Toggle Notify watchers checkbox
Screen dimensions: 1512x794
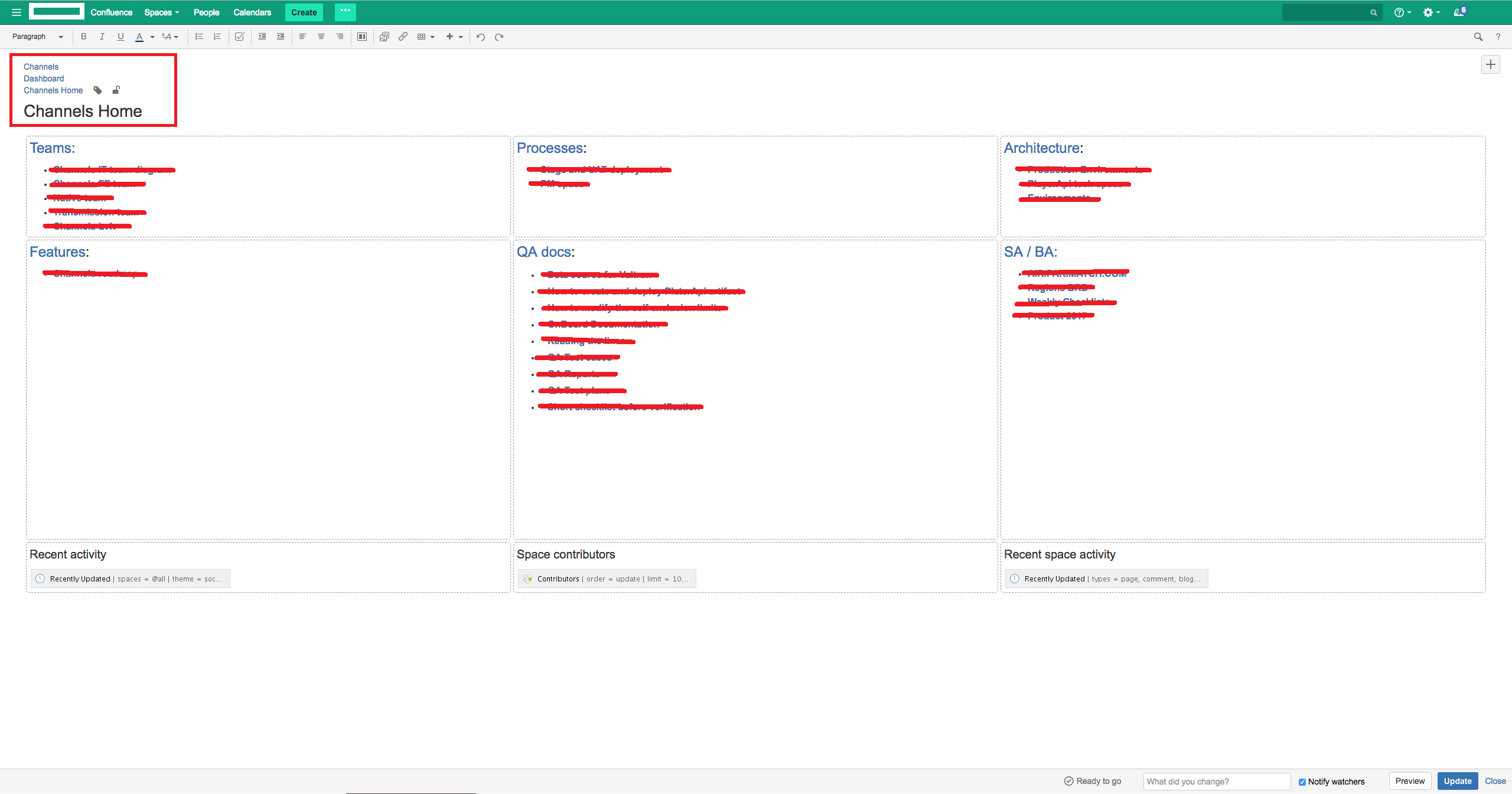[x=1302, y=782]
